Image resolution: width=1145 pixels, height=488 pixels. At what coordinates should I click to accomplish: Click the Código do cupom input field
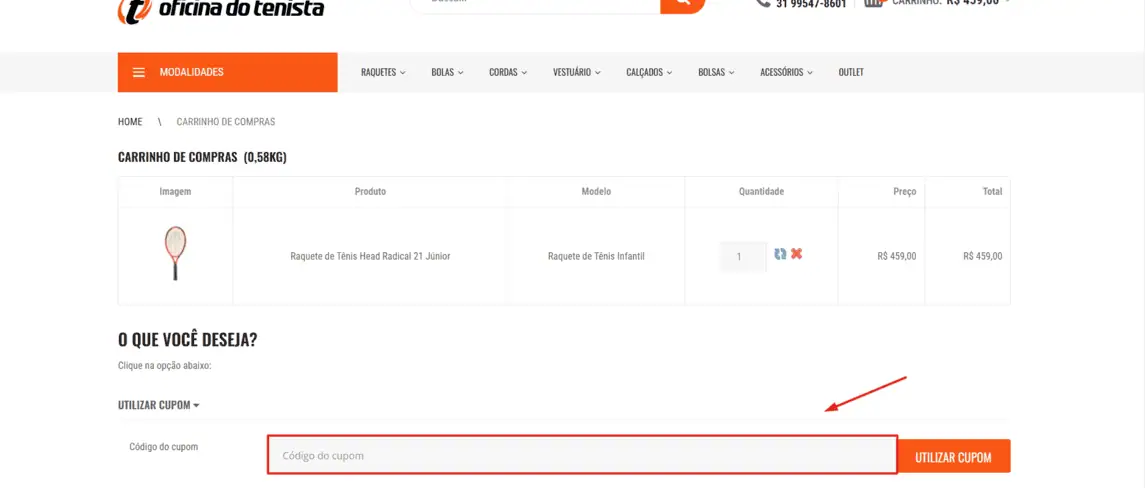(582, 455)
